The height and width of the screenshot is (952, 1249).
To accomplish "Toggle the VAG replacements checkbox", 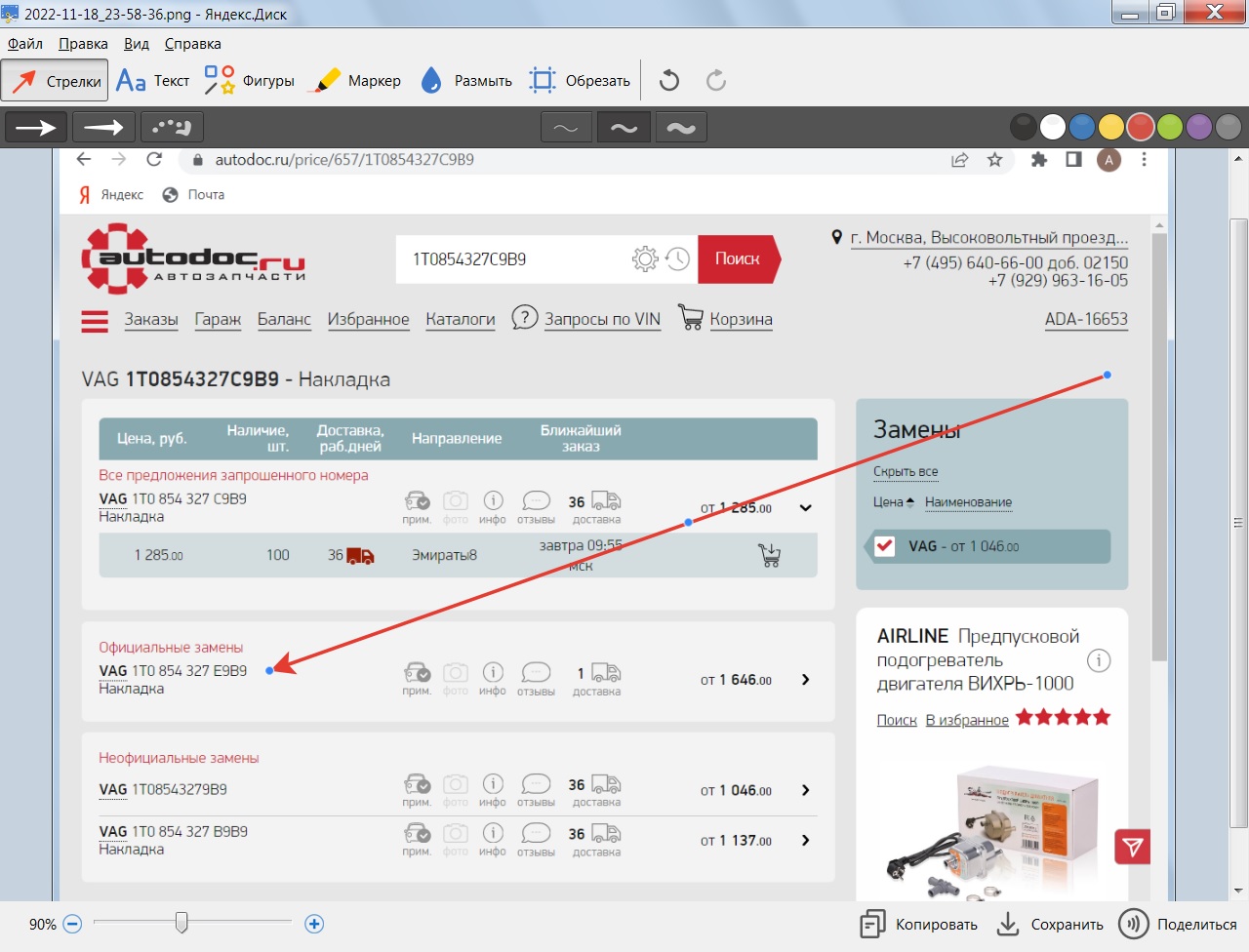I will pyautogui.click(x=885, y=545).
